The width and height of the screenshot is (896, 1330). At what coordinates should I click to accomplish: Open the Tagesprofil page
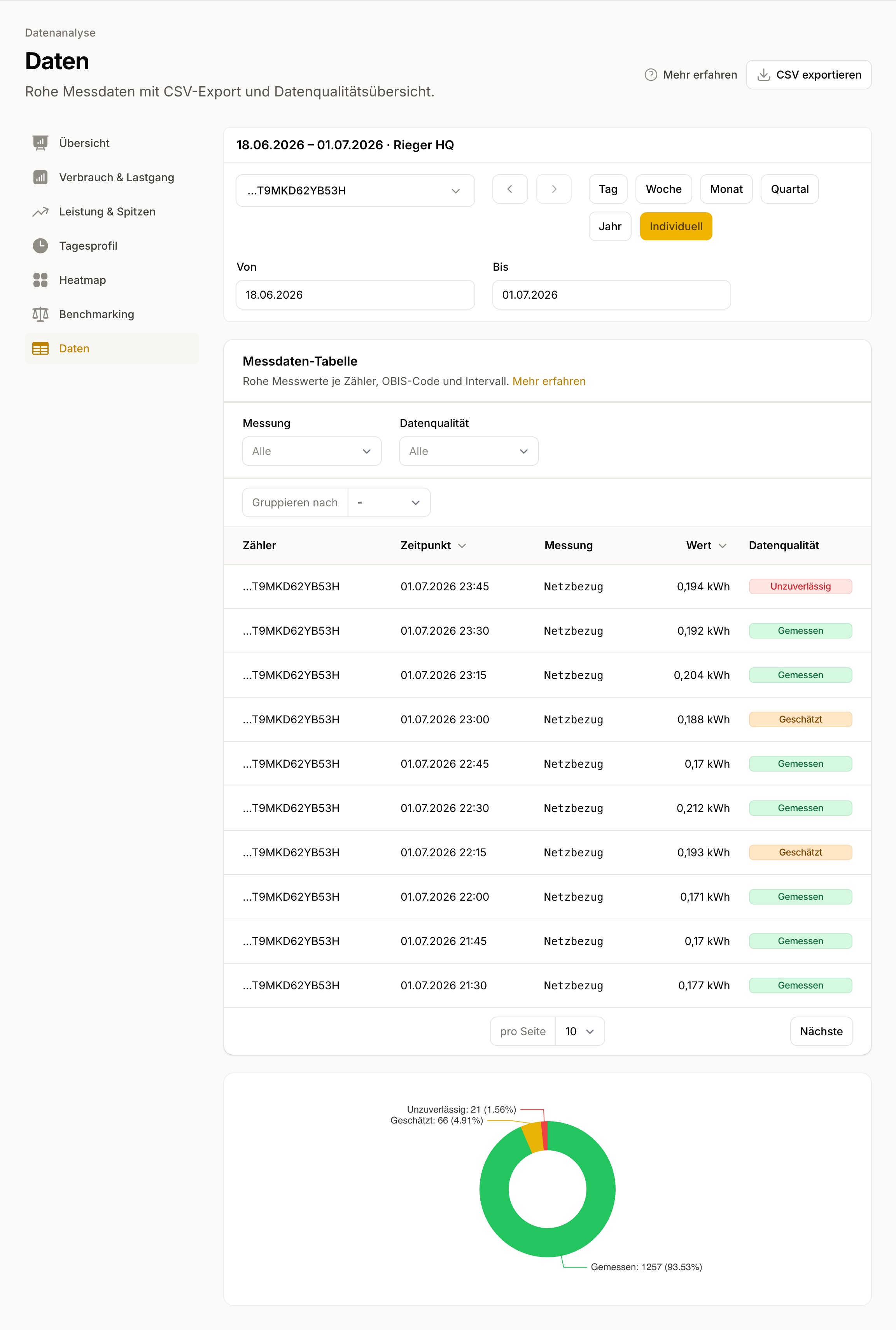point(112,246)
